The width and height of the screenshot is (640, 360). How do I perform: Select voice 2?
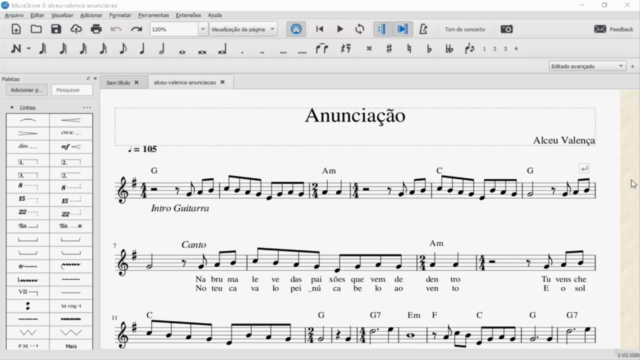(495, 49)
